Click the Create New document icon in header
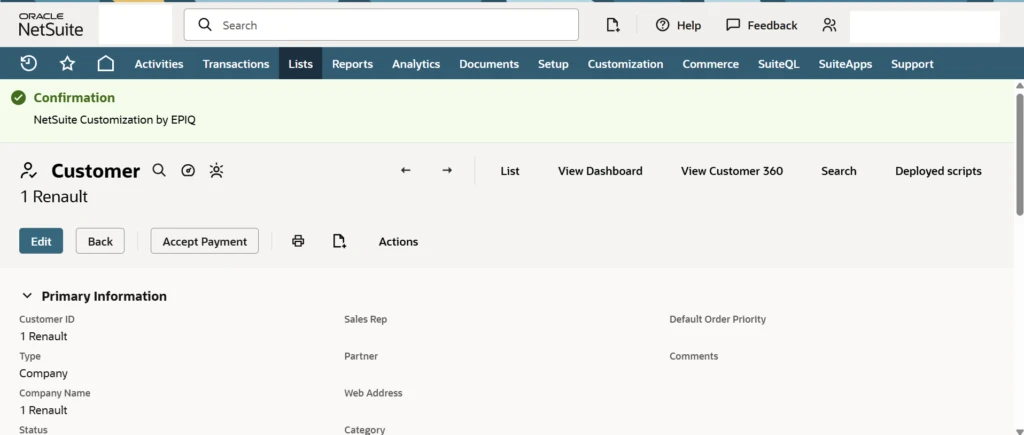This screenshot has width=1024, height=435. tap(613, 25)
